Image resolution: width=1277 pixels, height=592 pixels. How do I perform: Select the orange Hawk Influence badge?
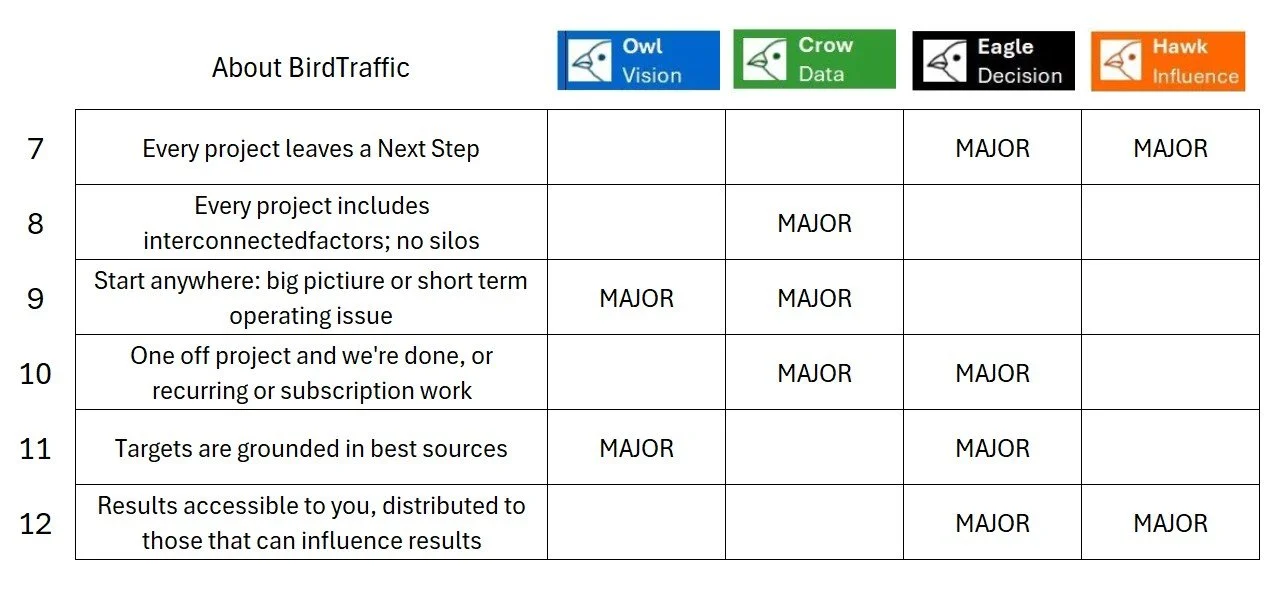coord(1168,61)
